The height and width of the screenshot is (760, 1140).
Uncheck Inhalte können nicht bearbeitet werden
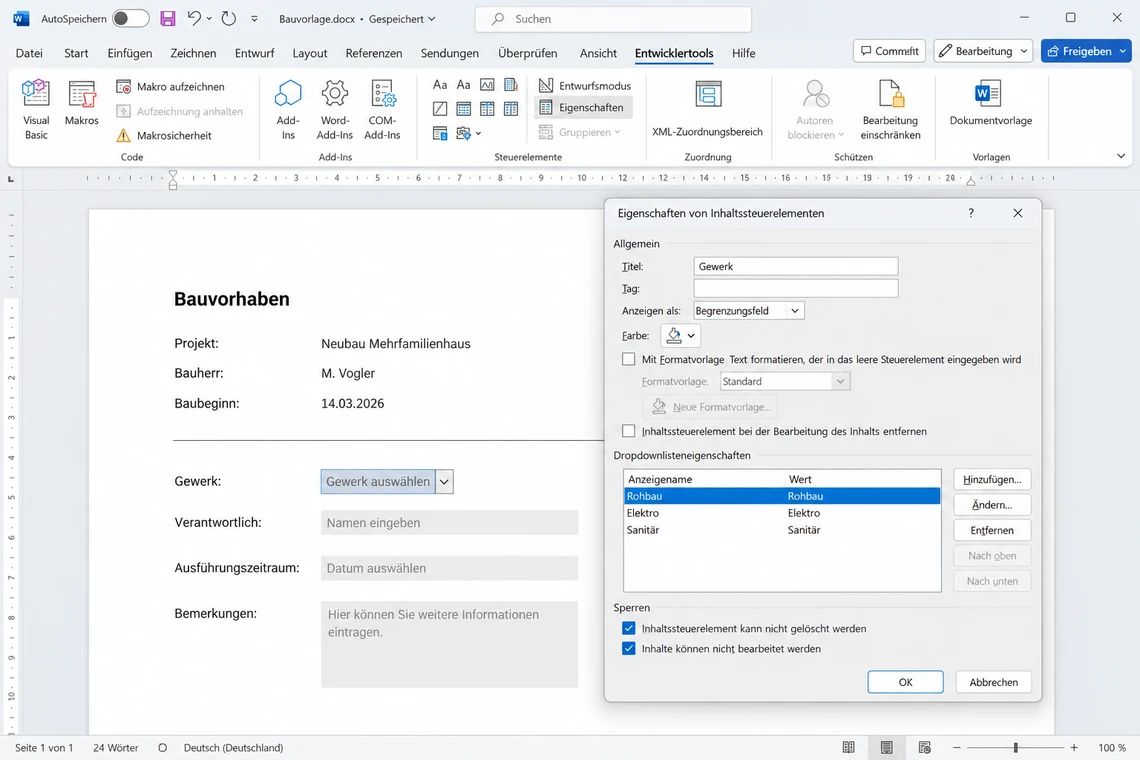click(629, 649)
